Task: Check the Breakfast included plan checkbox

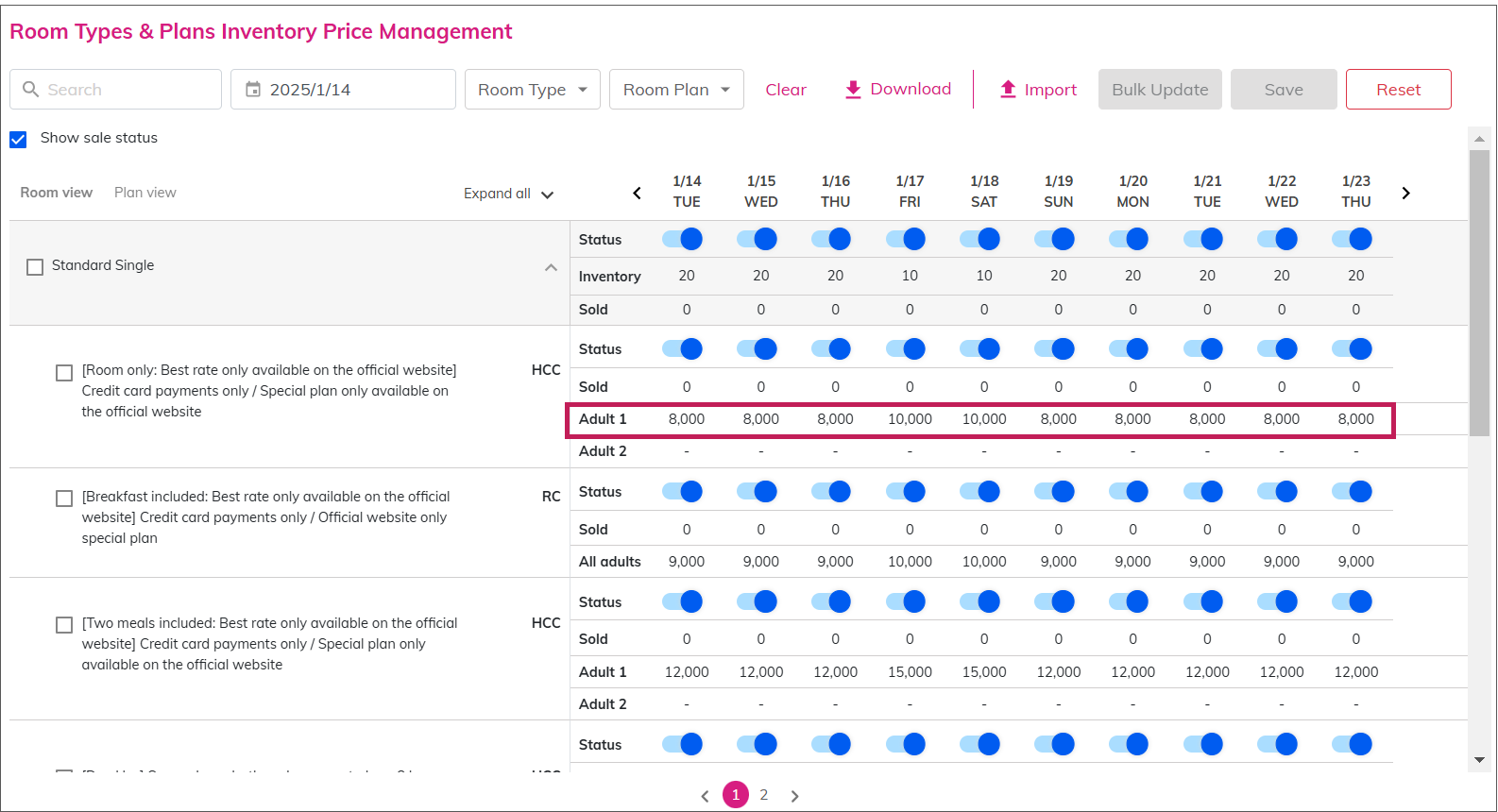Action: (64, 498)
